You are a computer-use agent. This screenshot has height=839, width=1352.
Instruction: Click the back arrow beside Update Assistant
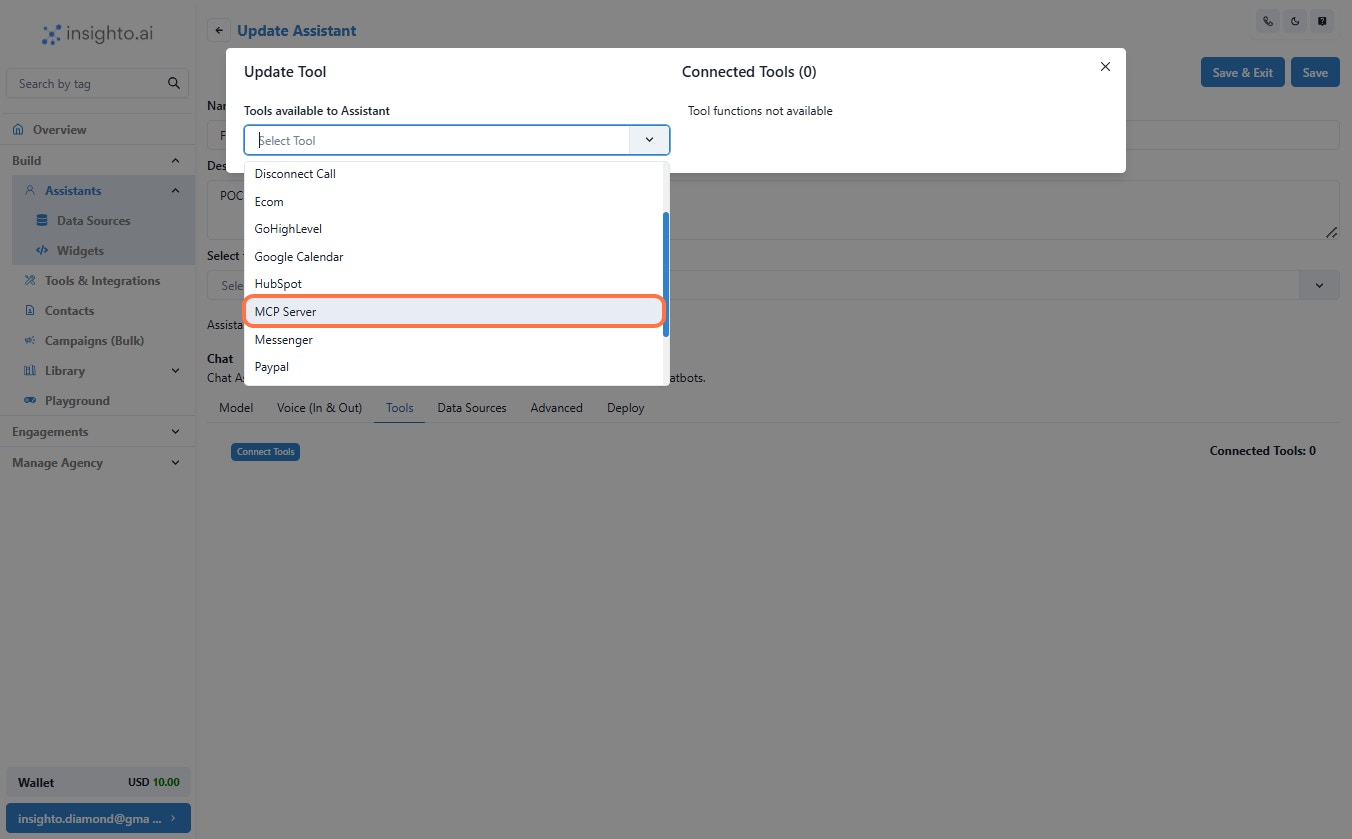[219, 31]
